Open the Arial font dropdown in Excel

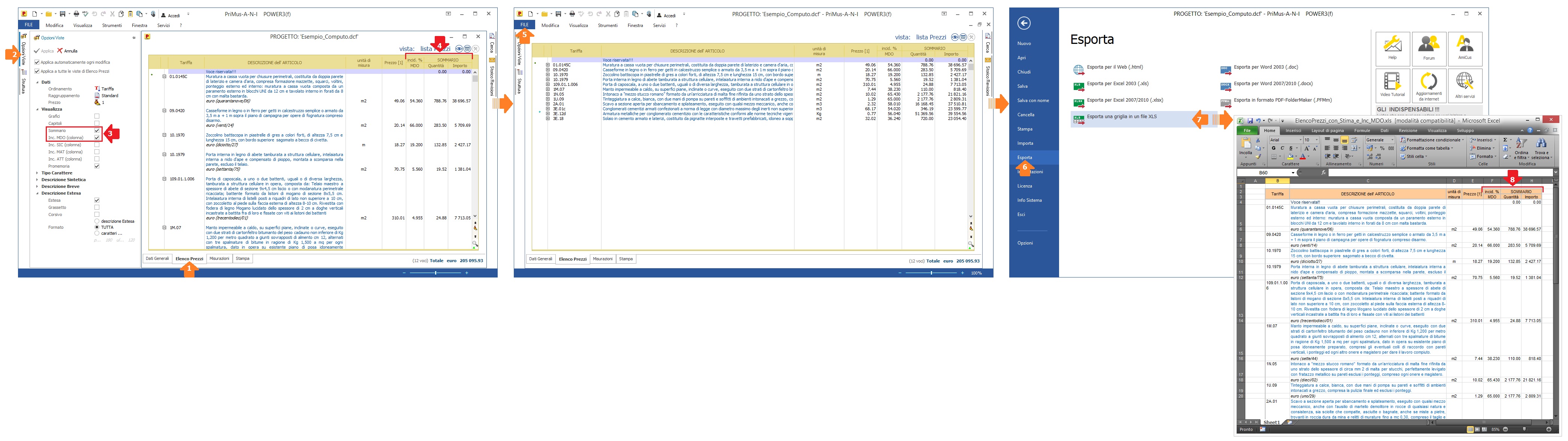pyautogui.click(x=1301, y=140)
